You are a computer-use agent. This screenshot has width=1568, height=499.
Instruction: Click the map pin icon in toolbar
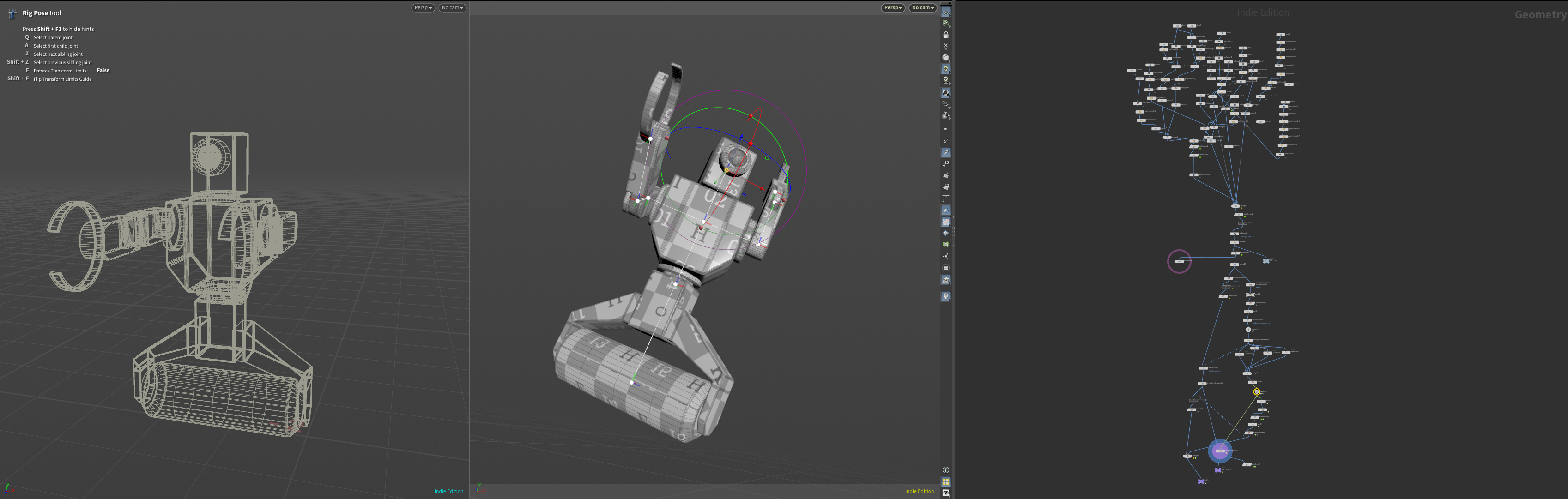coord(946,296)
